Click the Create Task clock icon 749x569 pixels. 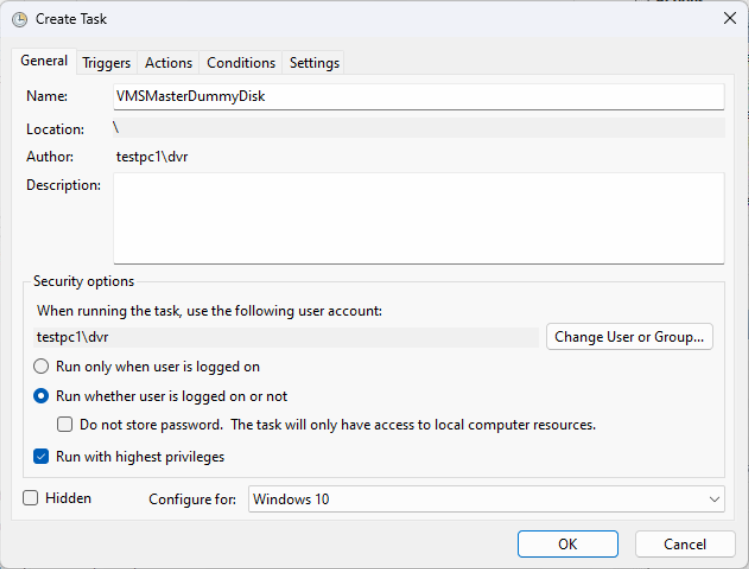(19, 19)
